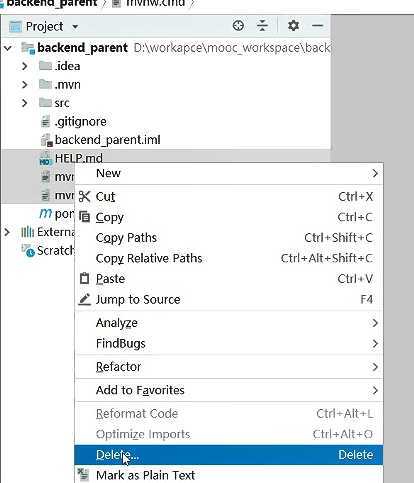This screenshot has height=483, width=414.
Task: Expand the src folder
Action: pyautogui.click(x=24, y=103)
